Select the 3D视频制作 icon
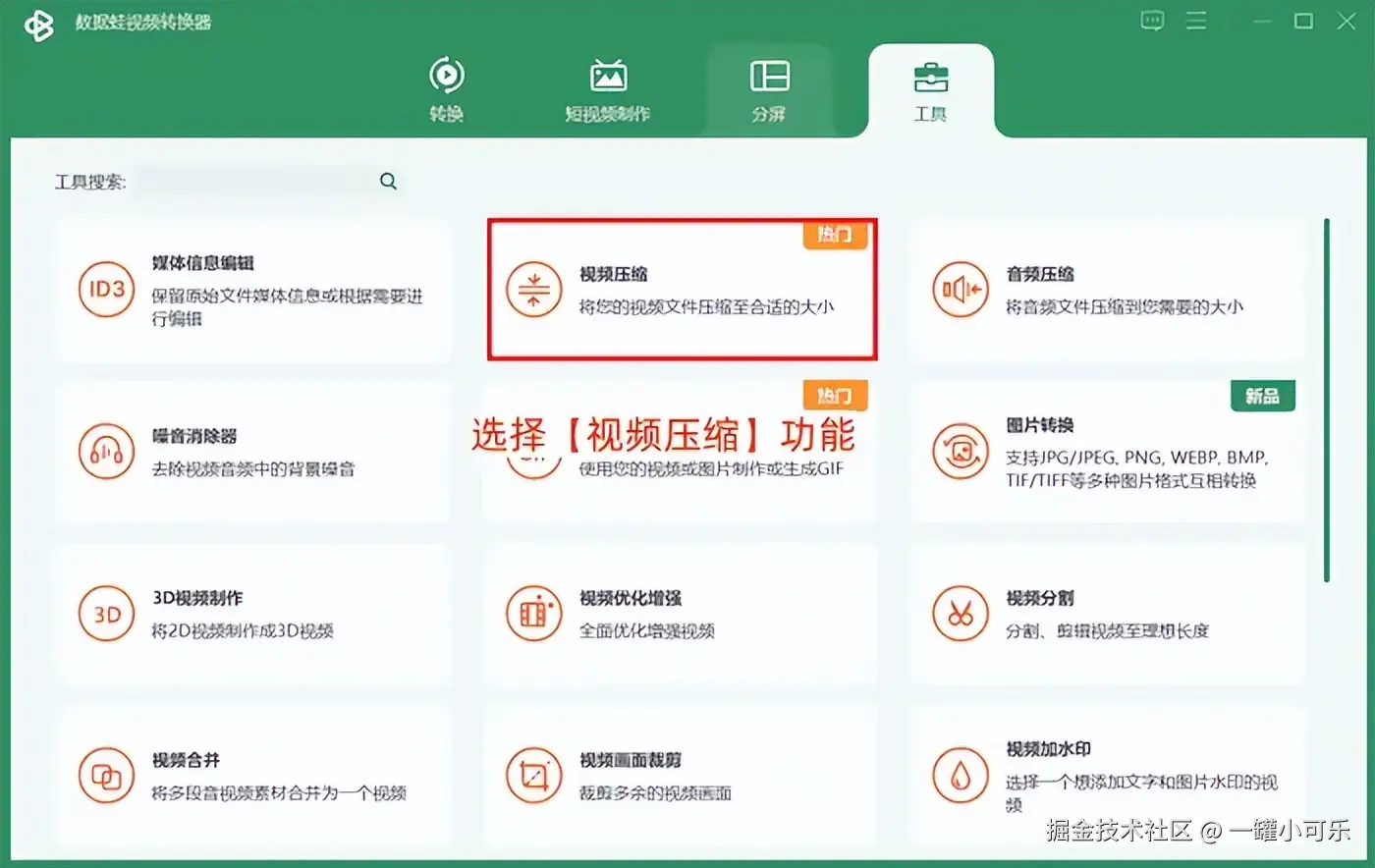The width and height of the screenshot is (1375, 868). click(106, 614)
